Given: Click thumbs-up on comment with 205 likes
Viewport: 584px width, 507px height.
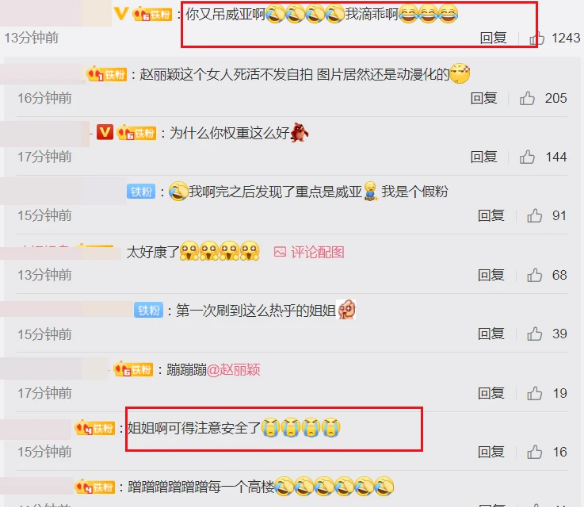Looking at the screenshot, I should click(527, 98).
